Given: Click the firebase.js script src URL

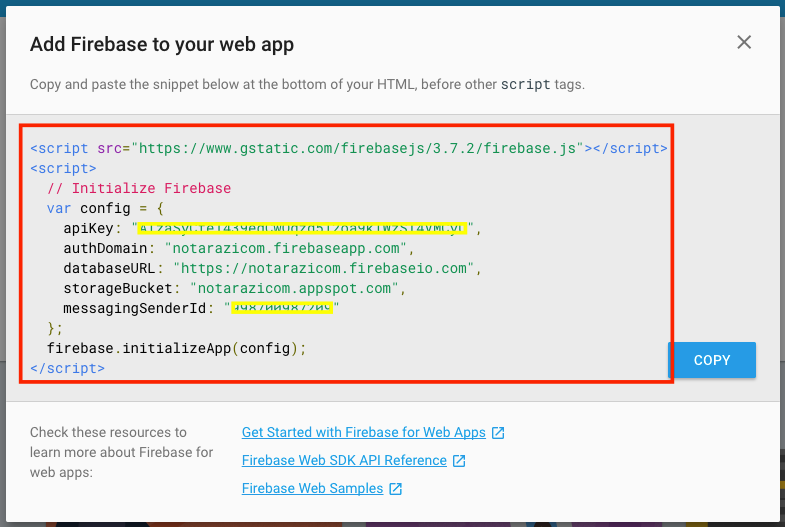Looking at the screenshot, I should tap(357, 149).
